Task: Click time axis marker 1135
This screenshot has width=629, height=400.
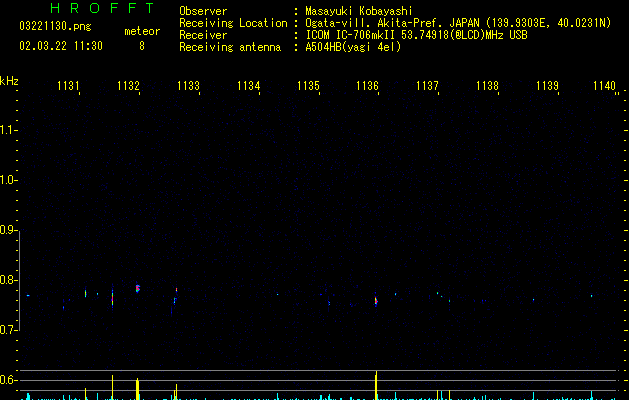Action: (308, 85)
